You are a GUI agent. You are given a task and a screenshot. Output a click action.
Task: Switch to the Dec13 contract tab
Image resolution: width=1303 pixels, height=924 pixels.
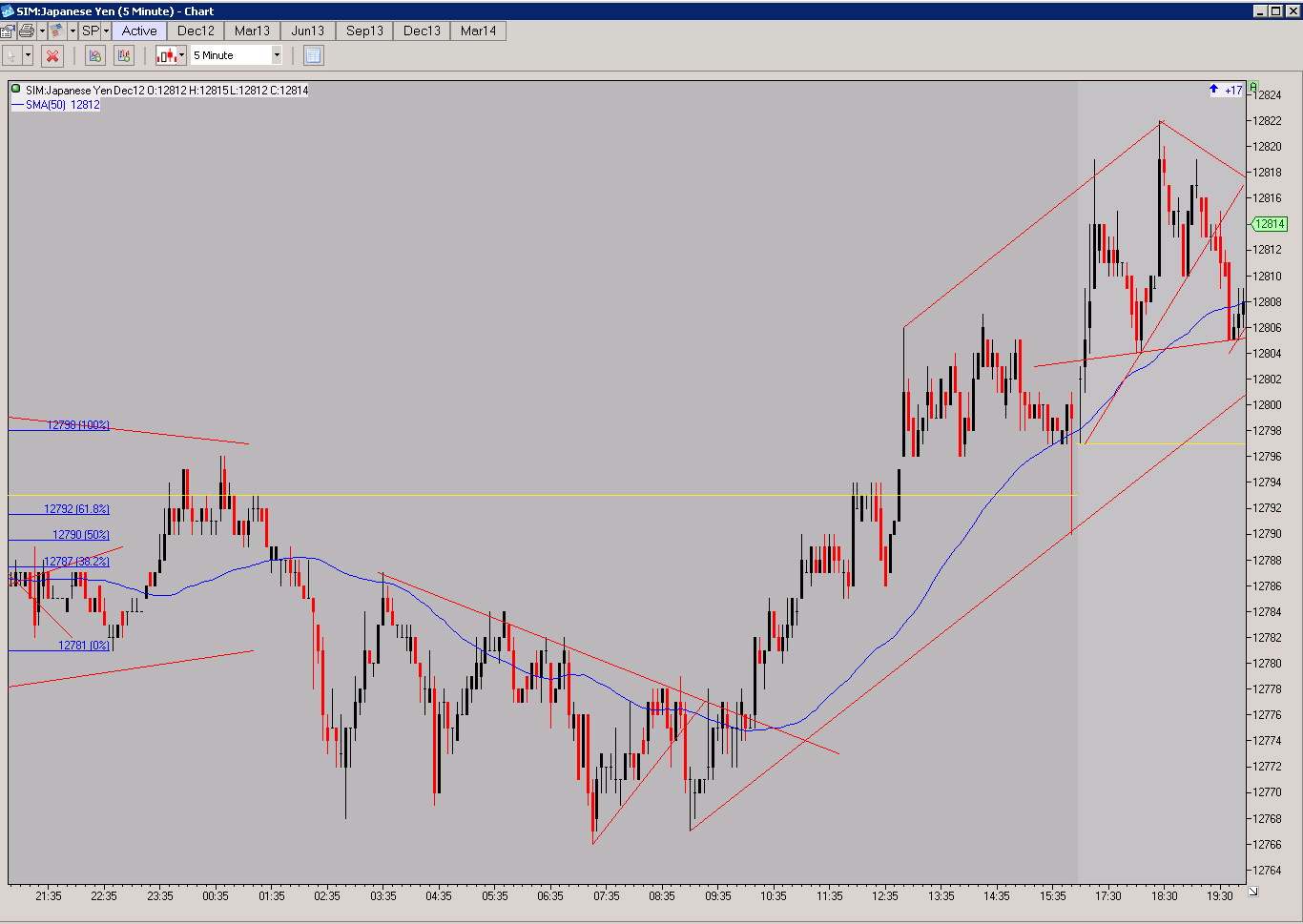point(422,31)
